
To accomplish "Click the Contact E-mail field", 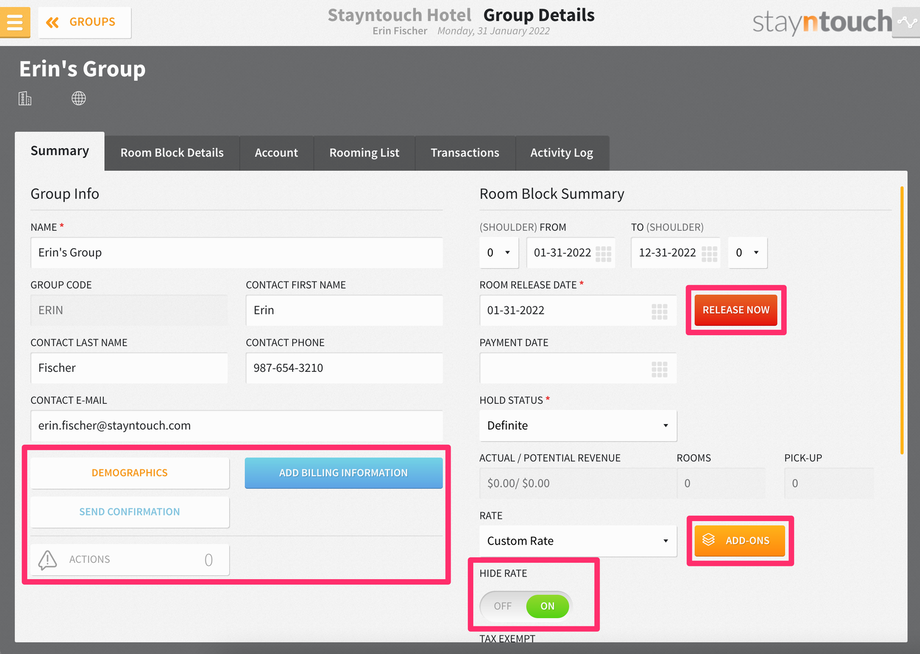I will click(x=236, y=426).
